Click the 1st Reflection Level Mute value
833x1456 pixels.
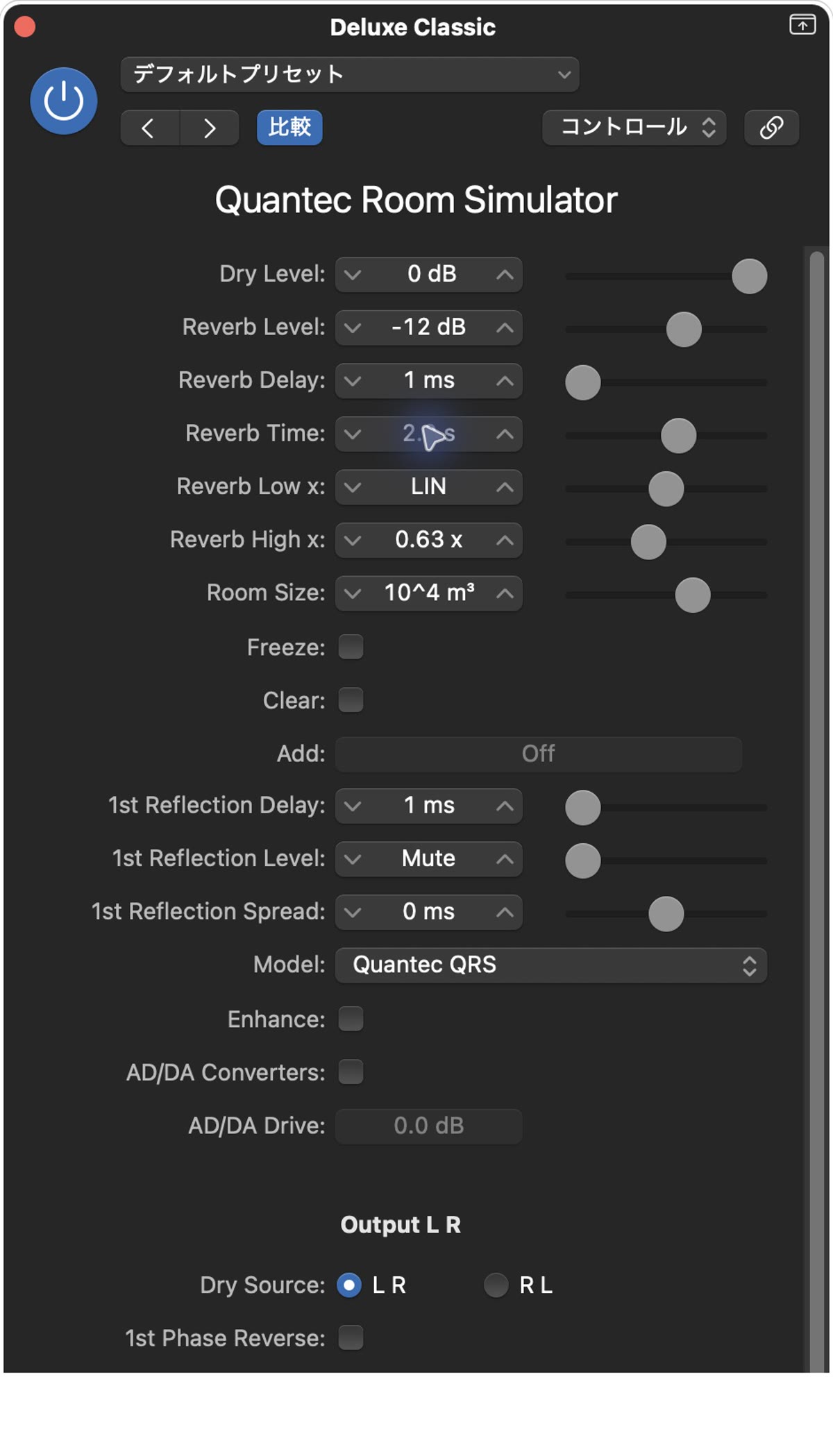429,859
